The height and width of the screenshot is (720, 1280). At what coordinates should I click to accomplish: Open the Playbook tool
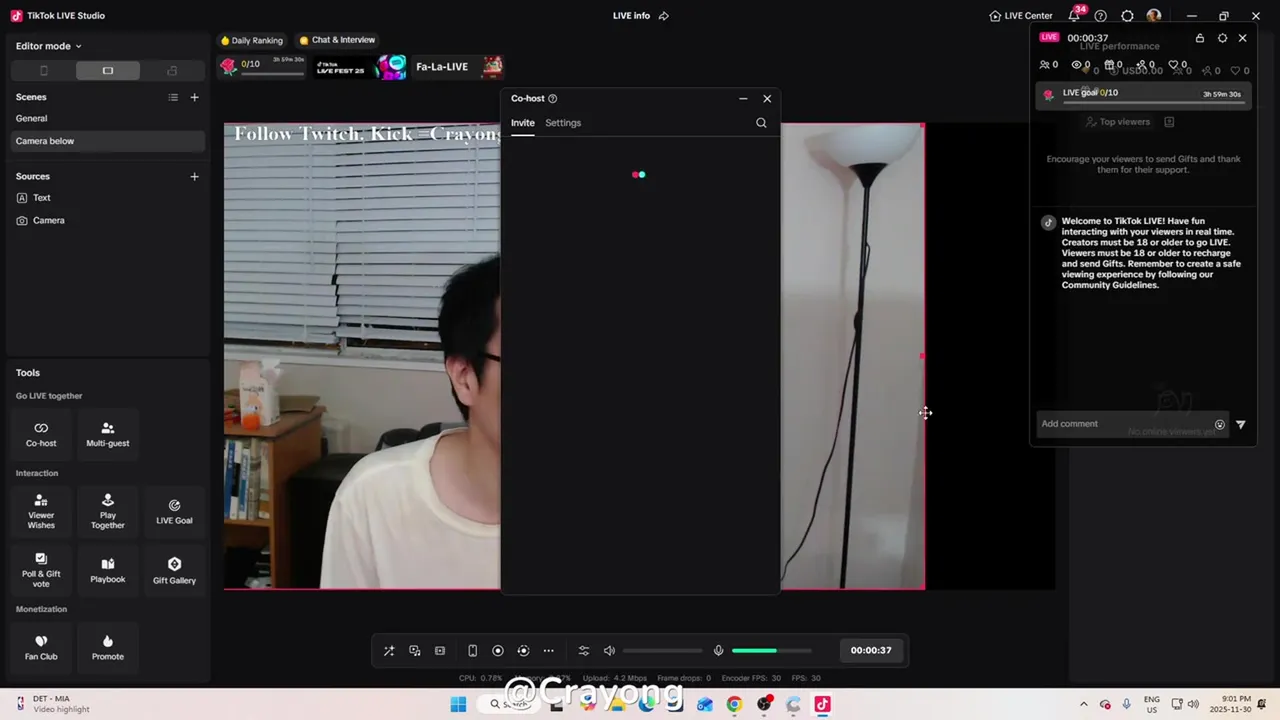point(108,570)
